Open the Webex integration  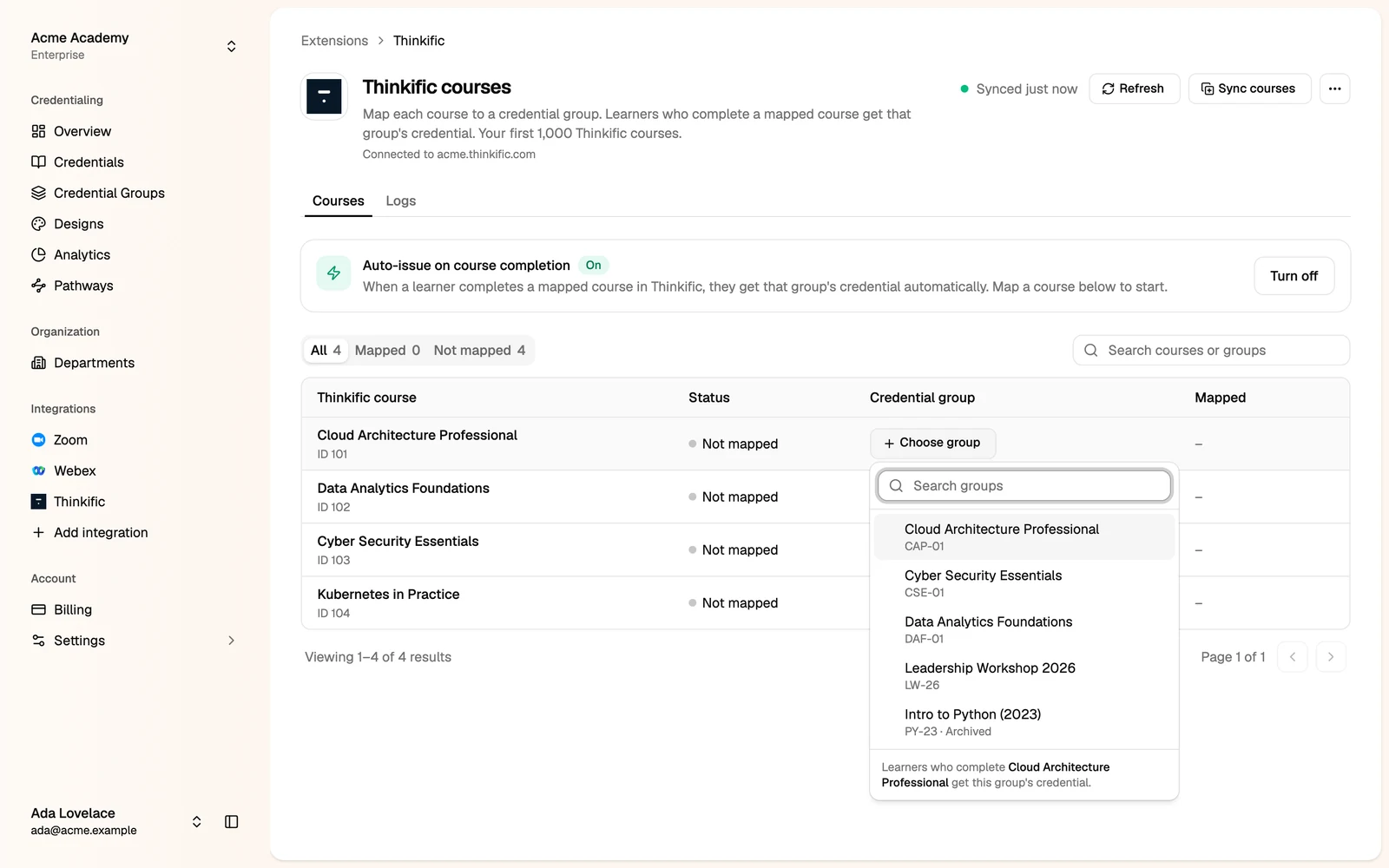coord(64,470)
